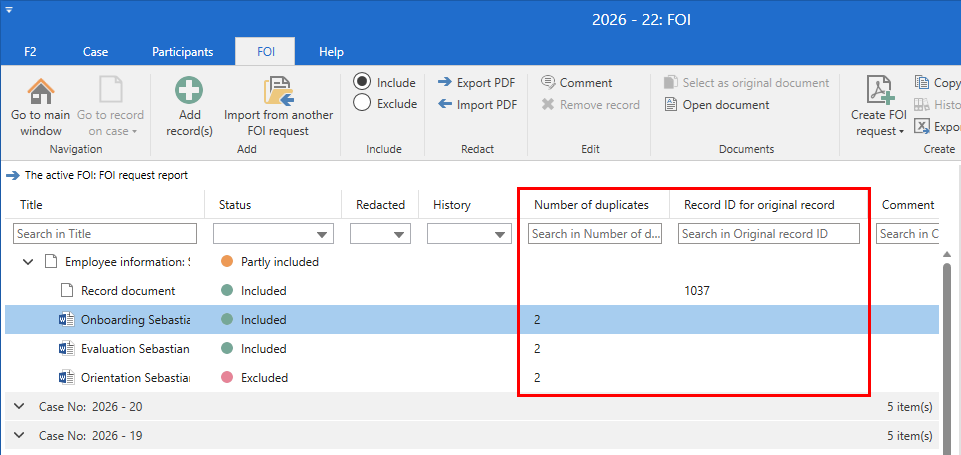
Task: Click the Comment column header
Action: (x=908, y=205)
